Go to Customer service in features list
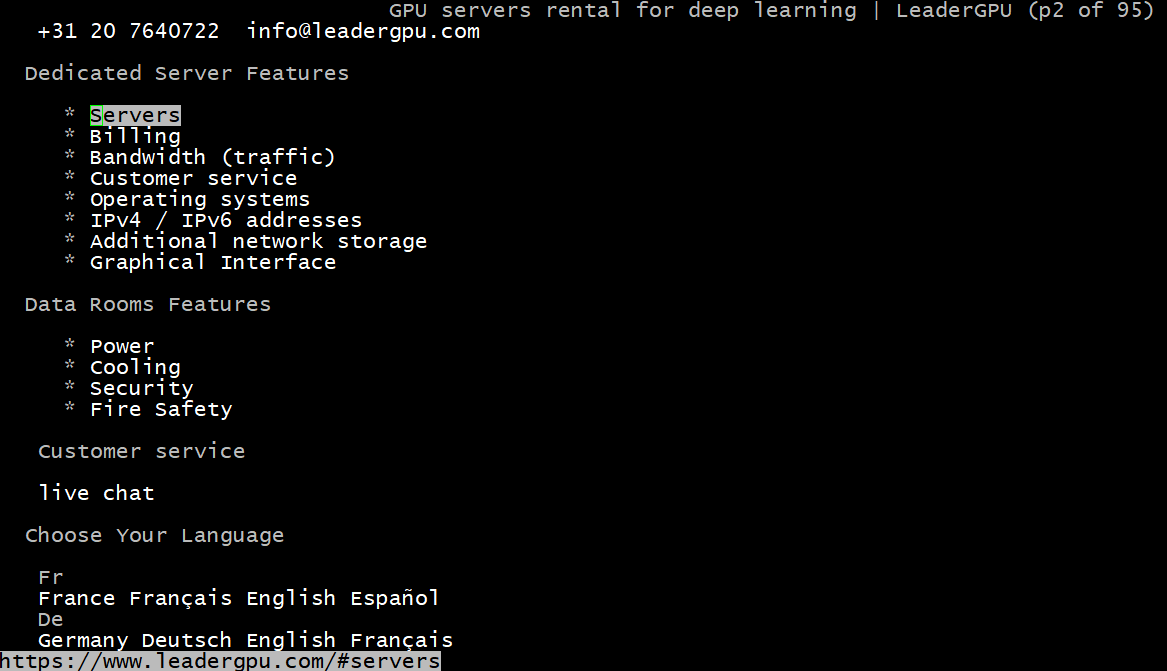 pyautogui.click(x=194, y=179)
